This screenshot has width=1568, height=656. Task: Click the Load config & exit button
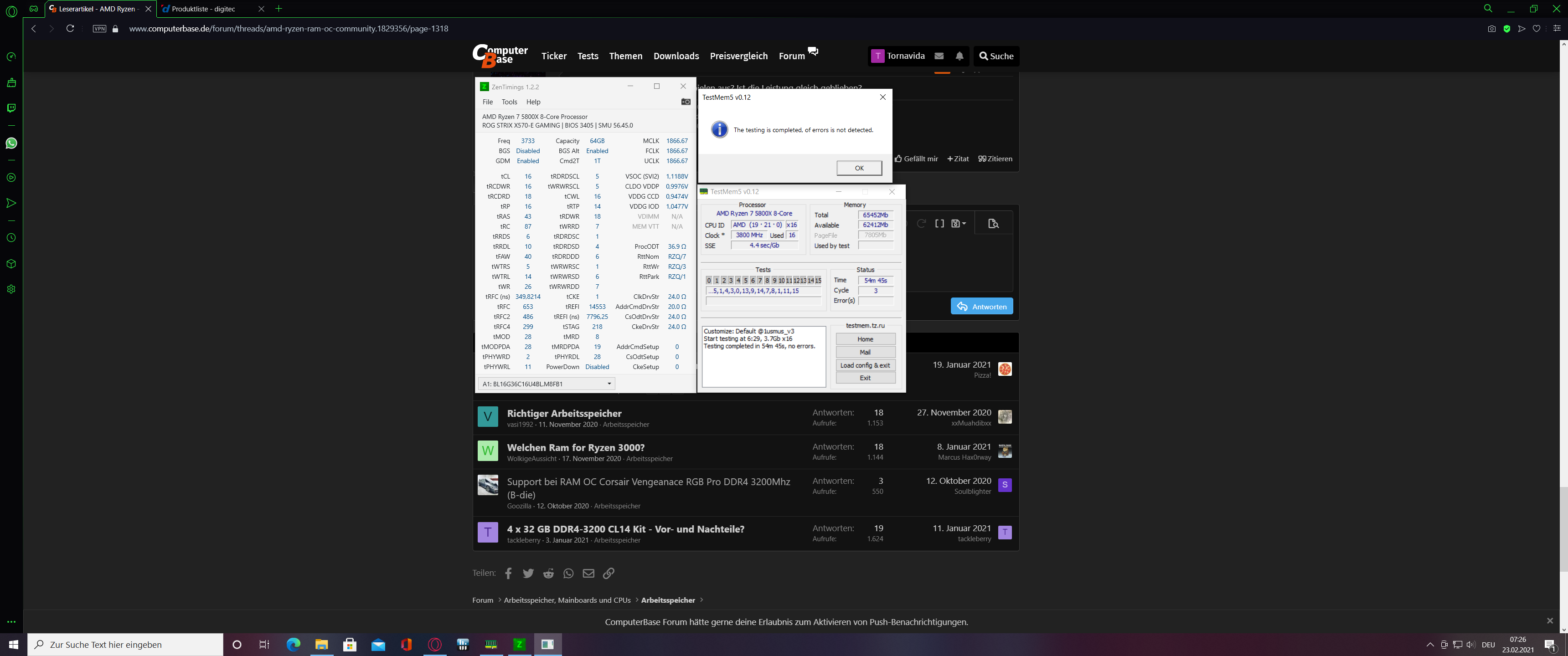865,365
